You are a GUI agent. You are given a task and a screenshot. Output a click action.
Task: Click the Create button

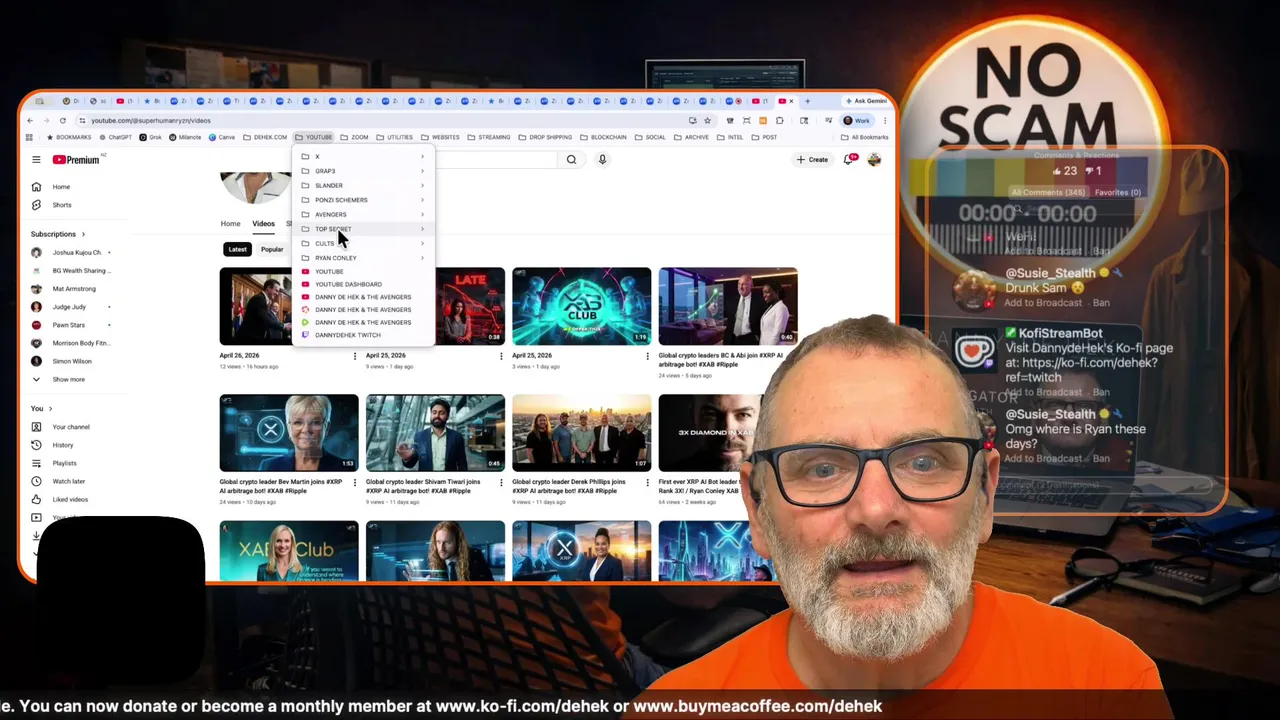812,160
